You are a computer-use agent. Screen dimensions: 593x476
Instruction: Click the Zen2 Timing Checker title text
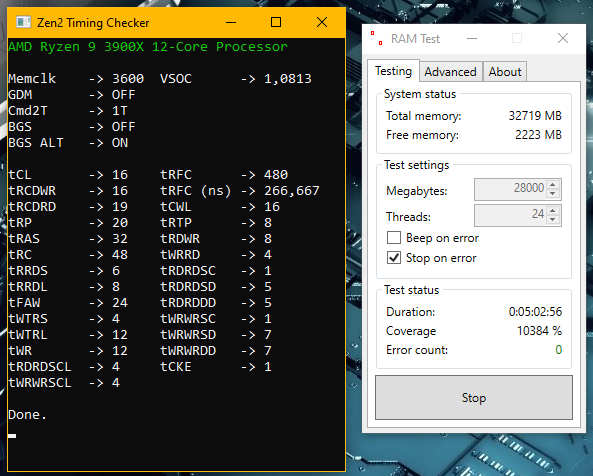click(x=93, y=23)
